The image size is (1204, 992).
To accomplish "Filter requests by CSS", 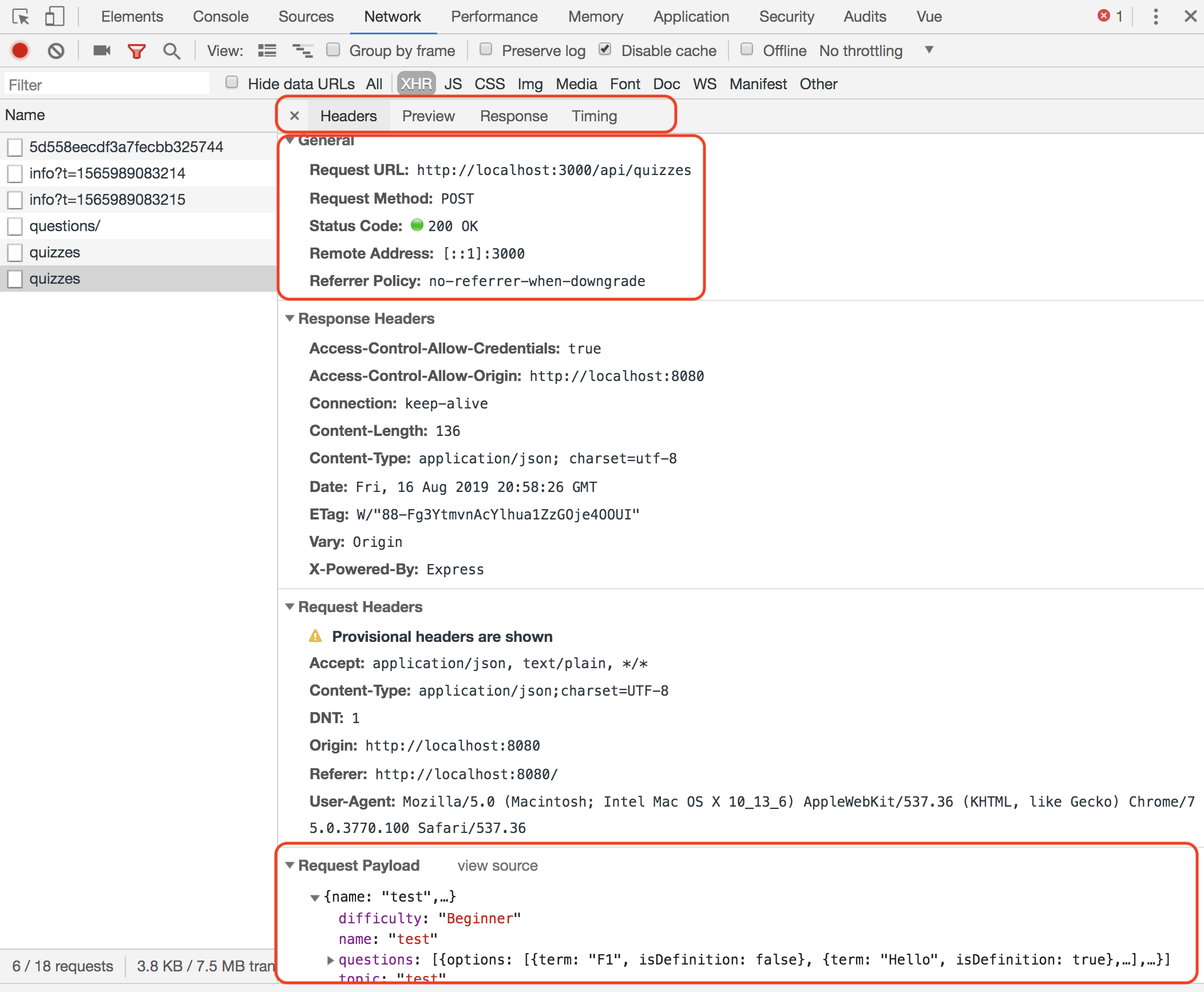I will [489, 84].
